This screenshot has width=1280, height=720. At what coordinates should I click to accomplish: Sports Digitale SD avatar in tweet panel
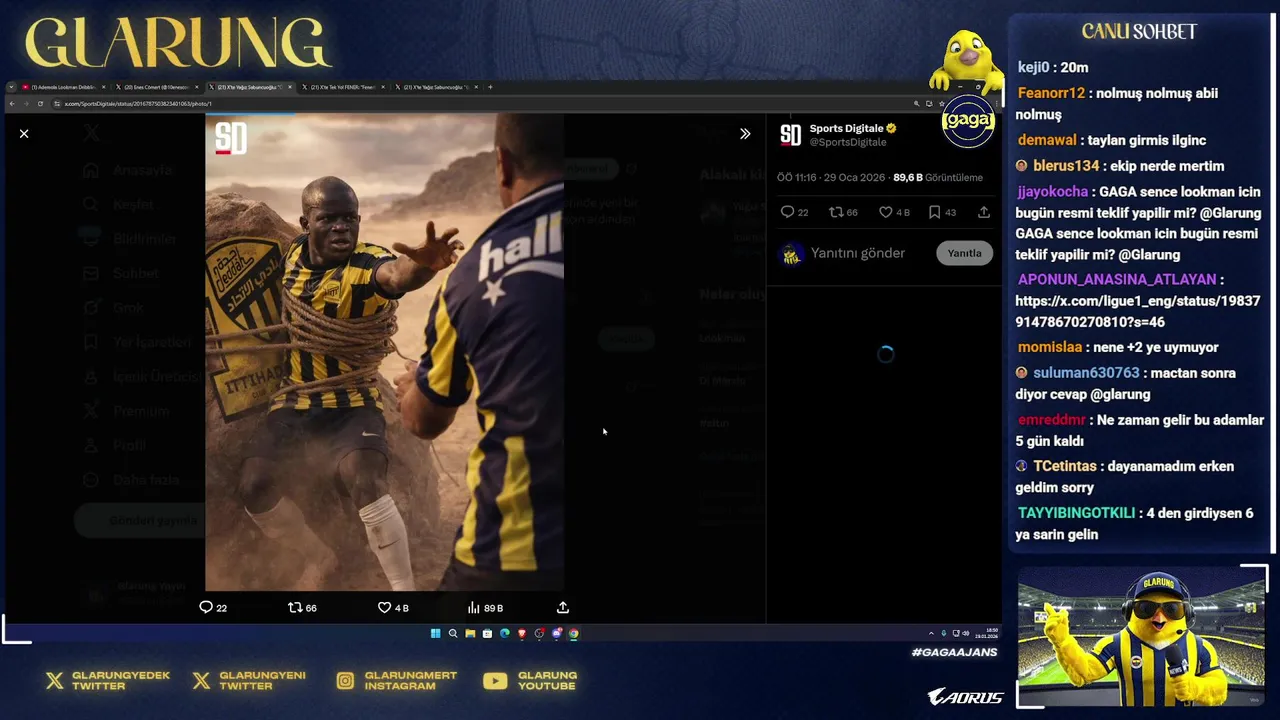click(x=790, y=135)
